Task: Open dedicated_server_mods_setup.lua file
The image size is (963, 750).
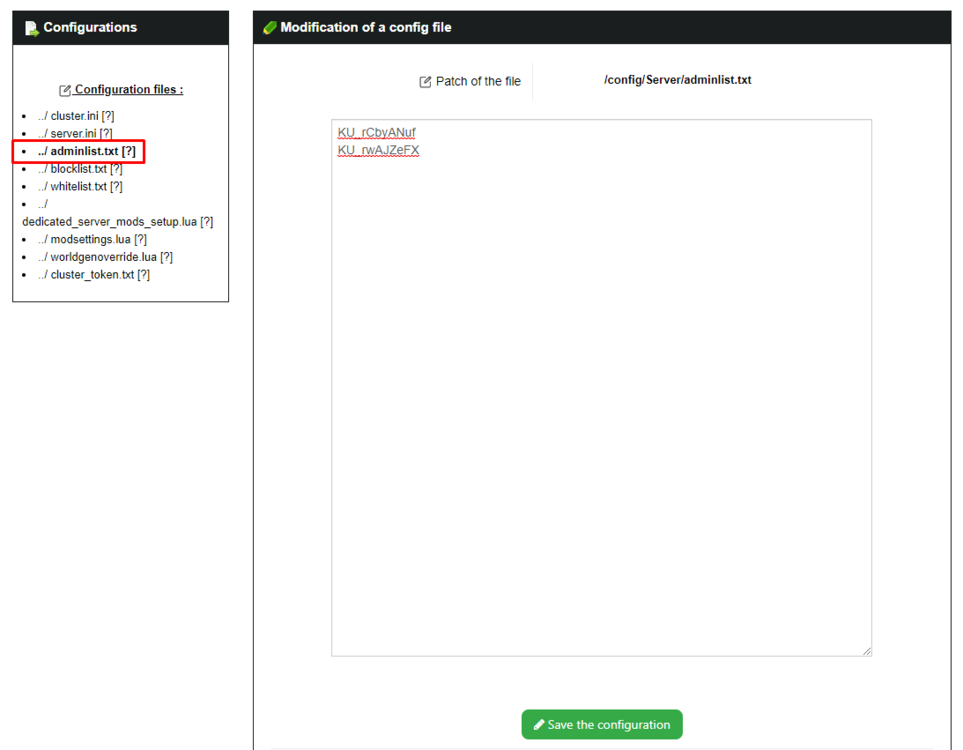Action: pyautogui.click(x=109, y=222)
